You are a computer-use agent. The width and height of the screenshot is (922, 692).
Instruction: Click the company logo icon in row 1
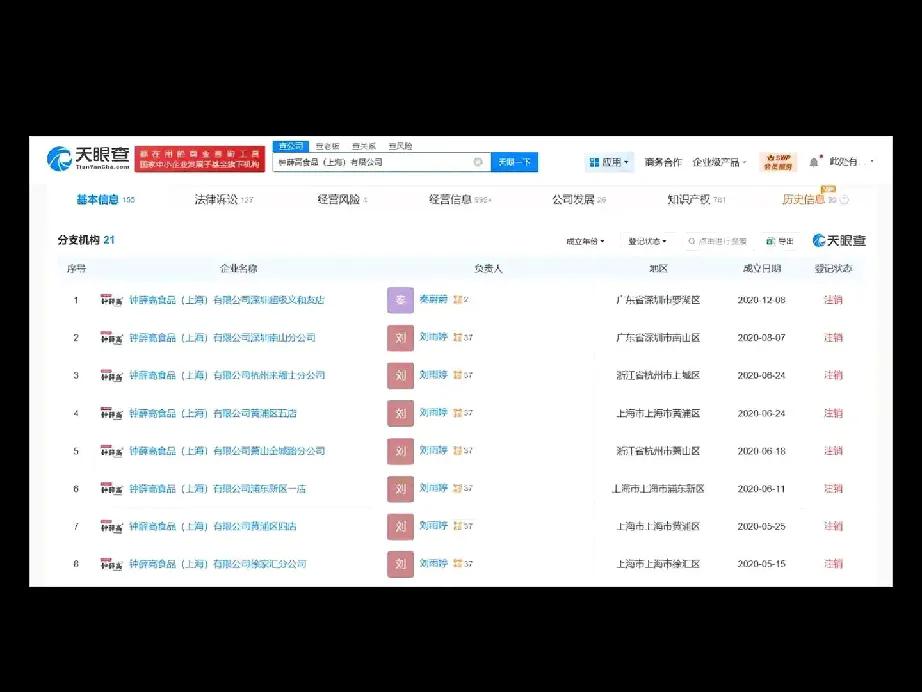tap(111, 300)
